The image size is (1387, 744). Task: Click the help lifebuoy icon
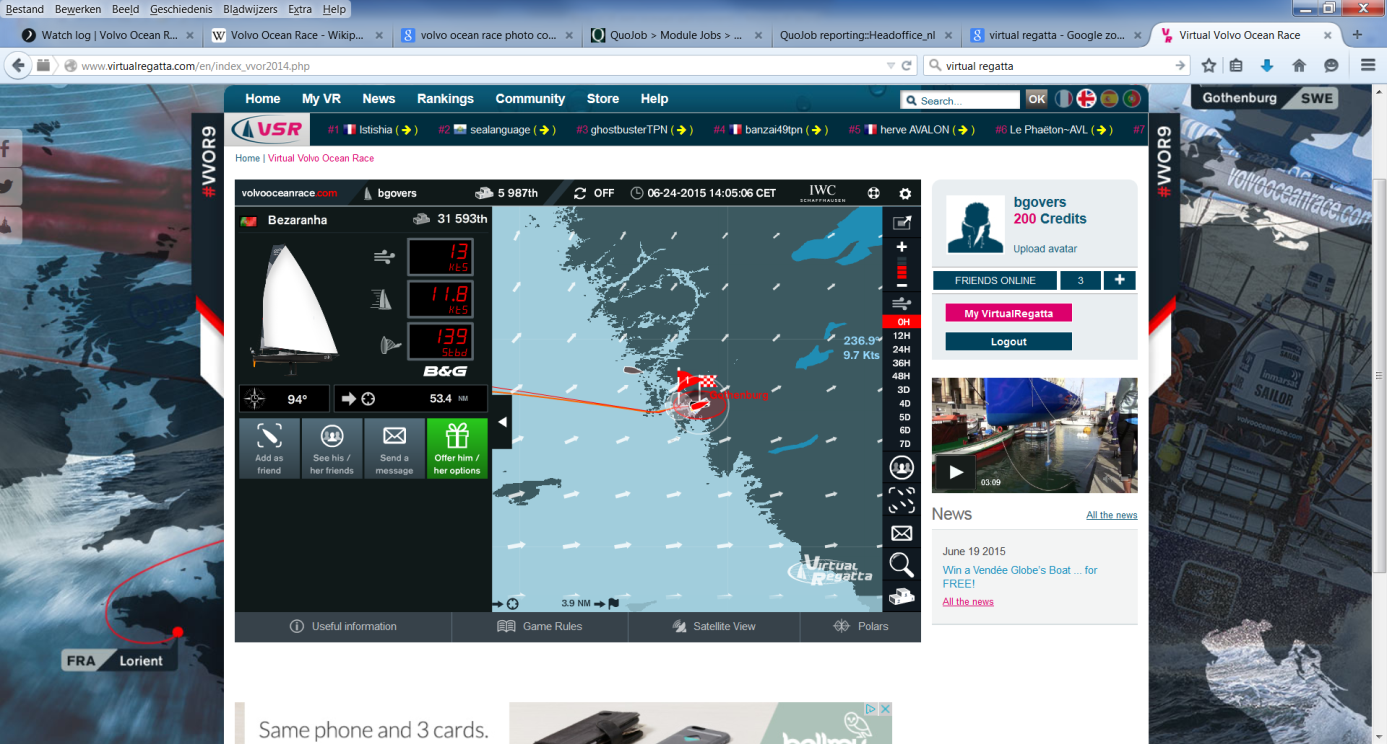873,193
